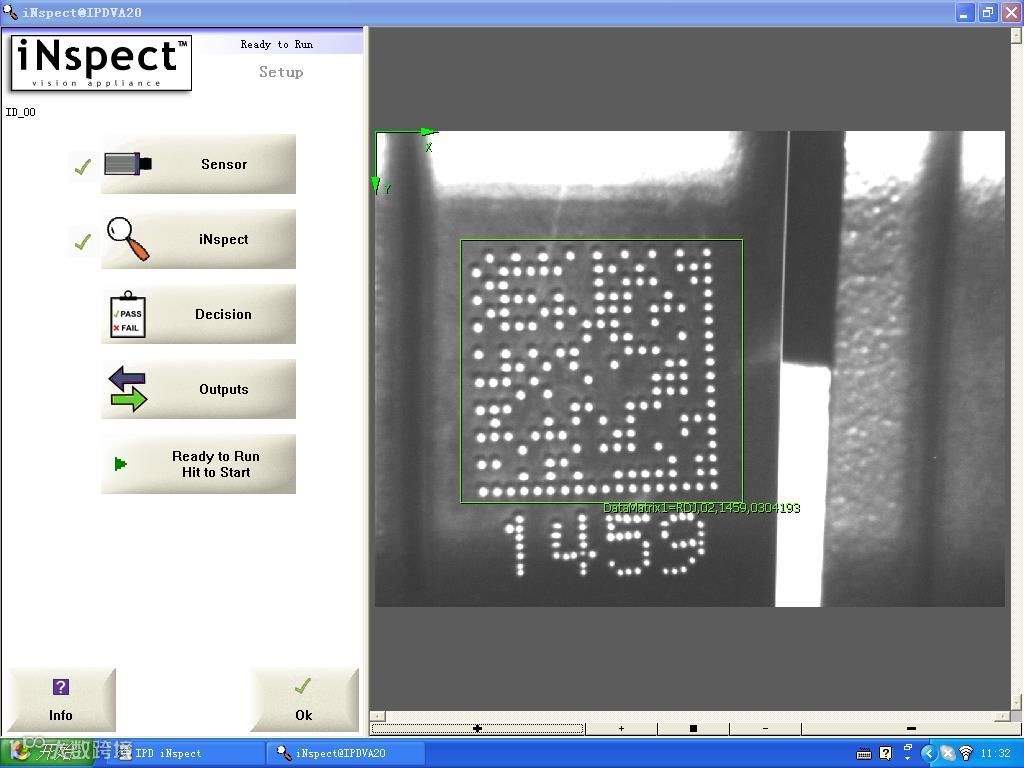
Task: Click the green play flag icon
Action: point(120,464)
